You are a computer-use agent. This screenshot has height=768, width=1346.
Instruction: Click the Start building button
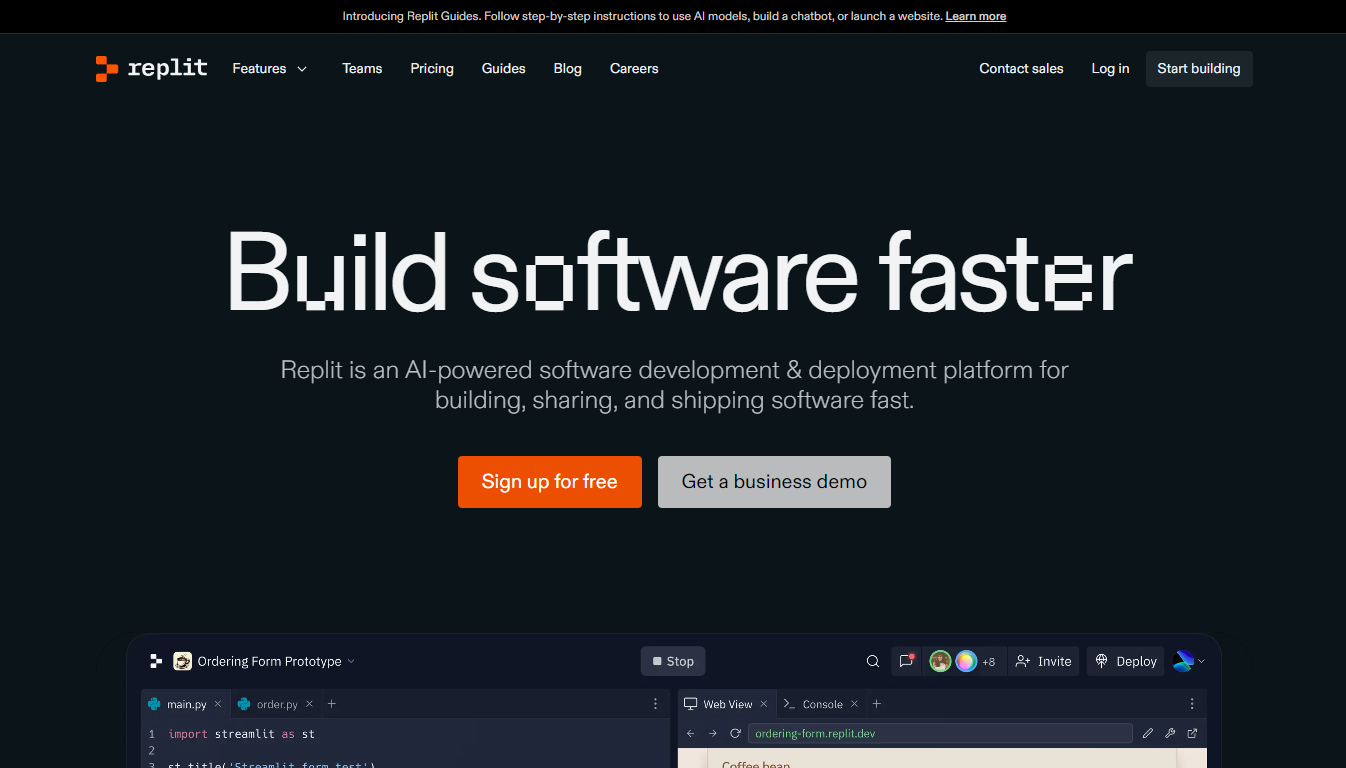click(1199, 68)
